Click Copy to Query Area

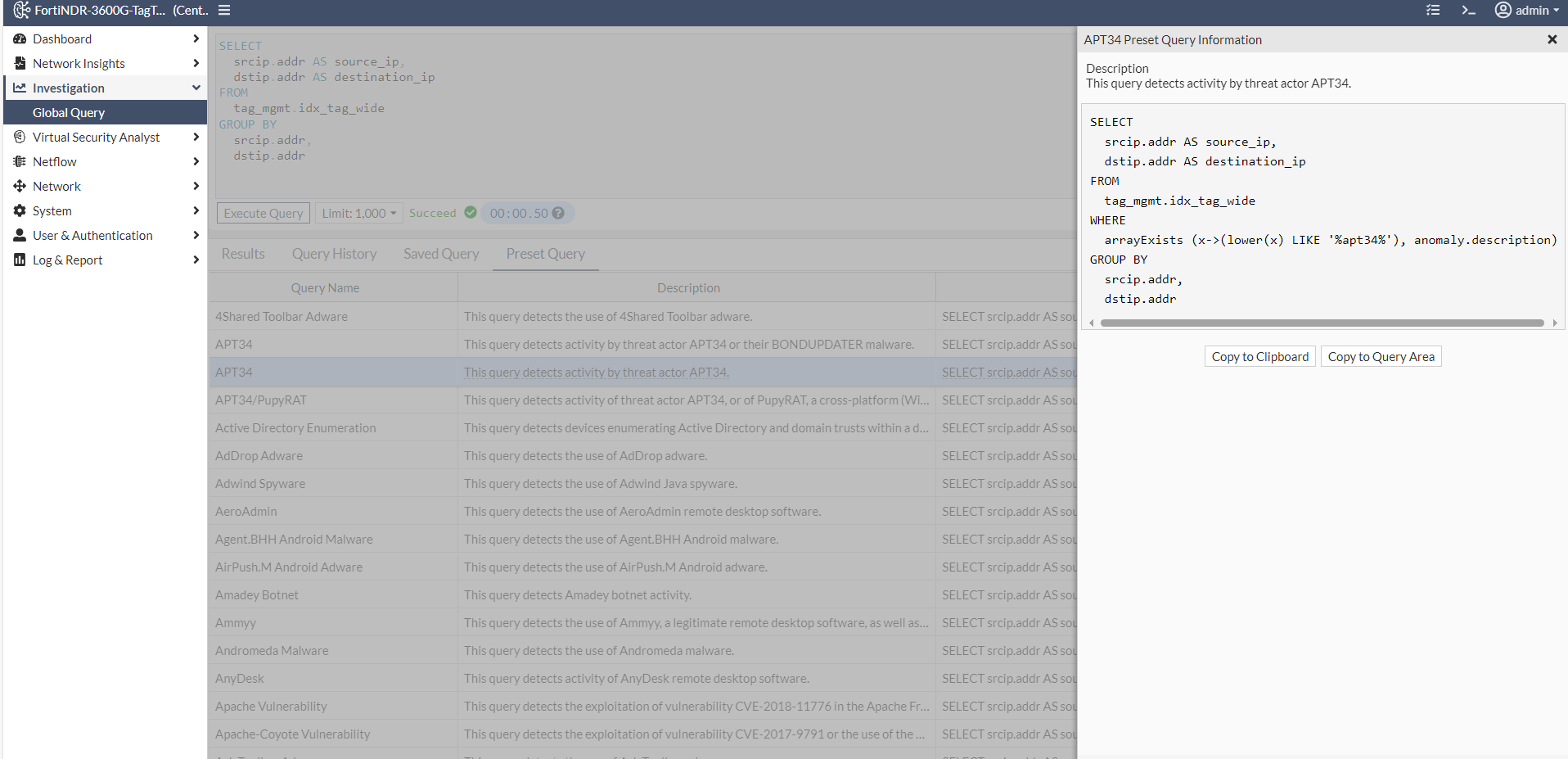pyautogui.click(x=1380, y=356)
